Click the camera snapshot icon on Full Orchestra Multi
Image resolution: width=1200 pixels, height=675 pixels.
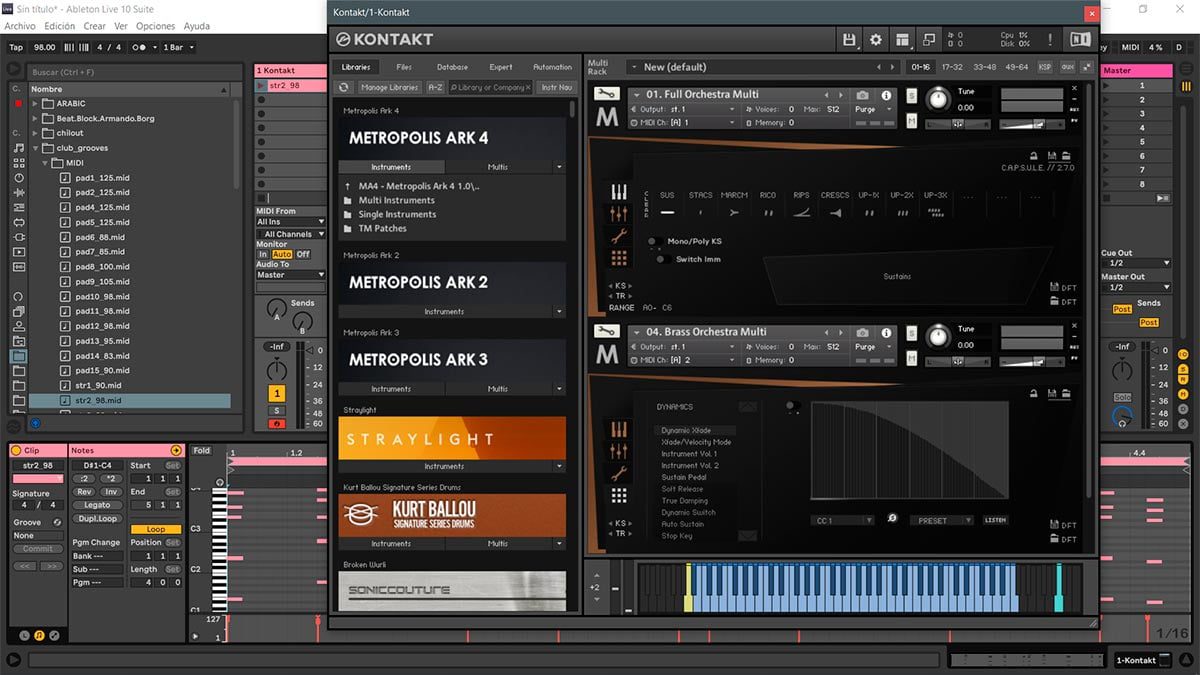[x=862, y=95]
